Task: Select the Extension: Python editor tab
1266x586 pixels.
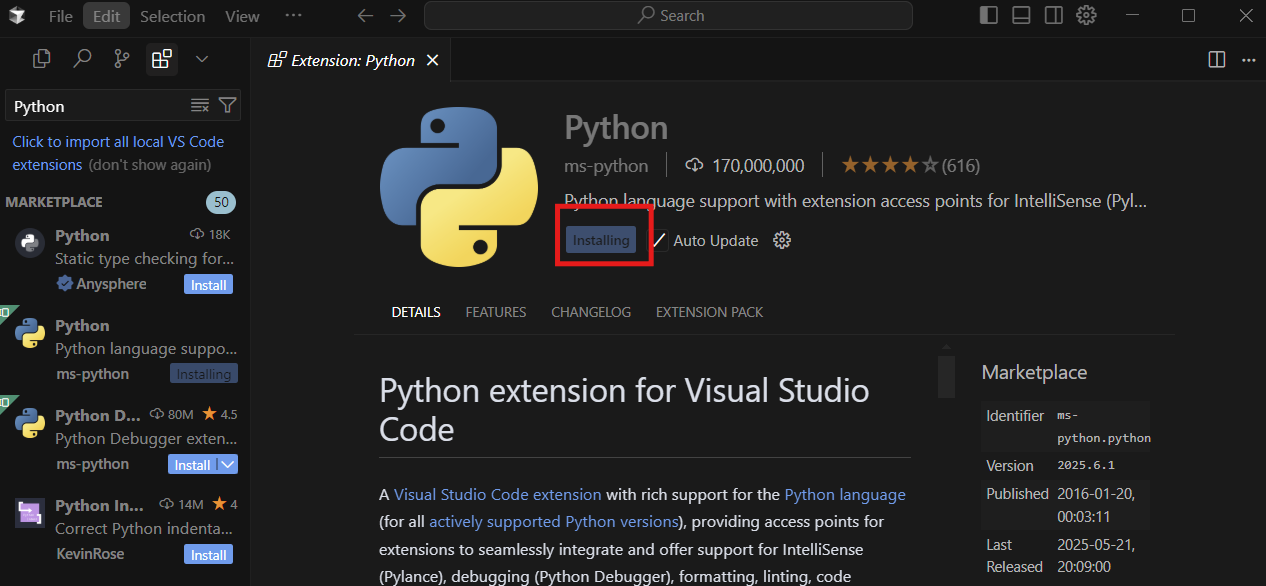Action: (x=353, y=60)
